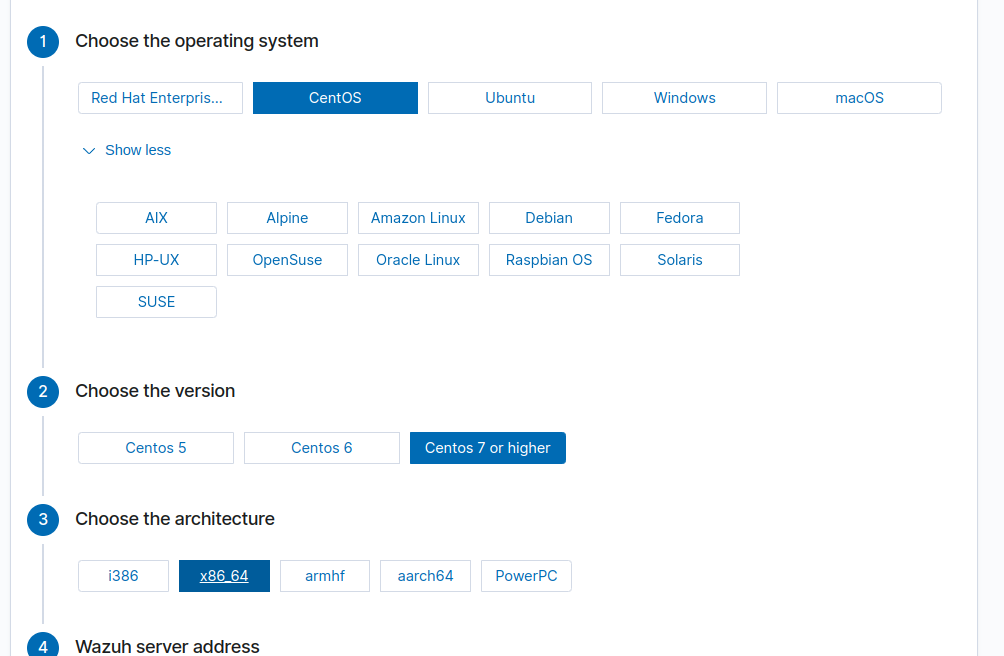Pick Raspbian OS option
This screenshot has width=1004, height=656.
click(549, 260)
